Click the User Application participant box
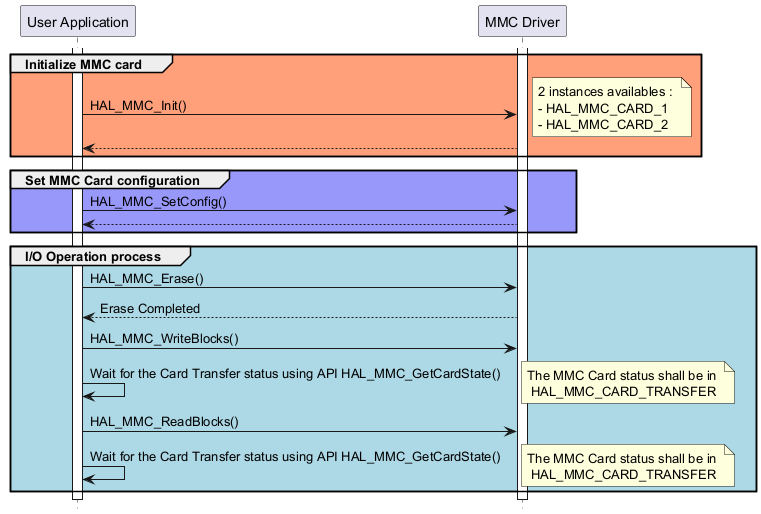Screen dimensions: 761x514 (77, 22)
